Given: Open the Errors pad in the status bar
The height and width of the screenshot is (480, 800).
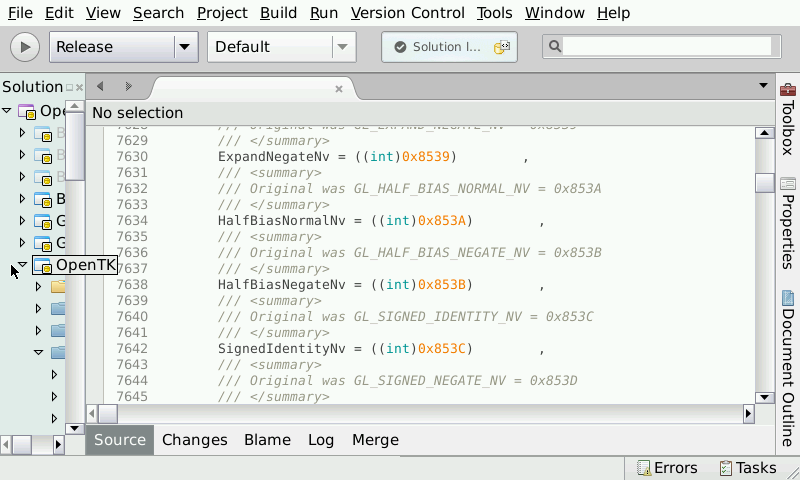Looking at the screenshot, I should point(666,468).
